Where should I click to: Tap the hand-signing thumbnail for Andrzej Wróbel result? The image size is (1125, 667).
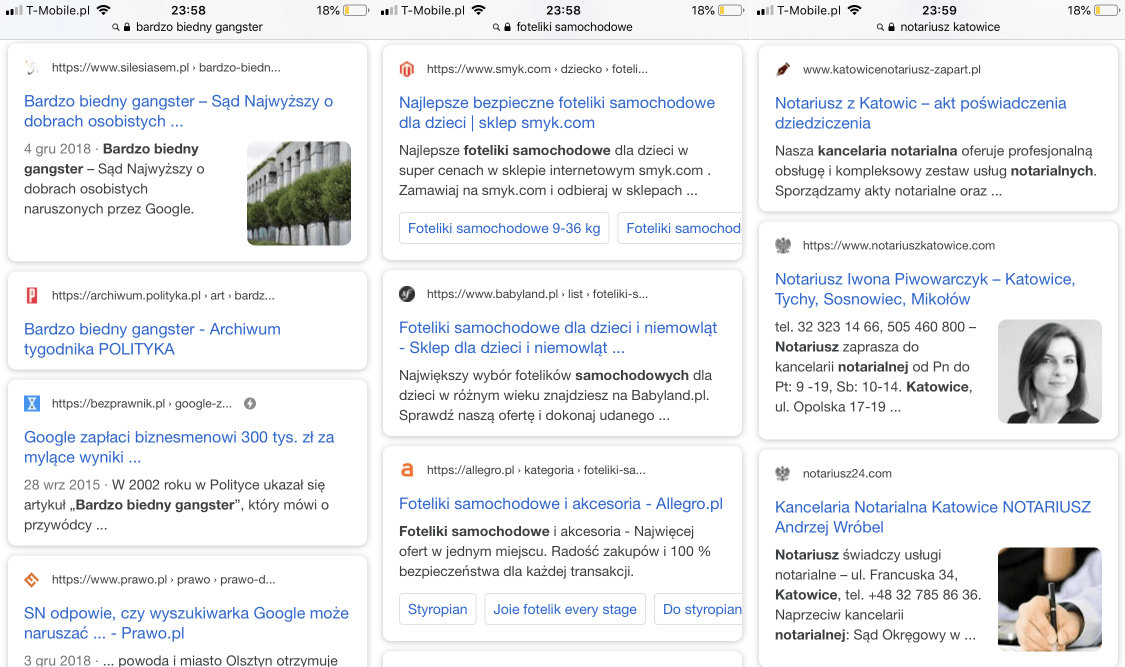[x=1050, y=600]
